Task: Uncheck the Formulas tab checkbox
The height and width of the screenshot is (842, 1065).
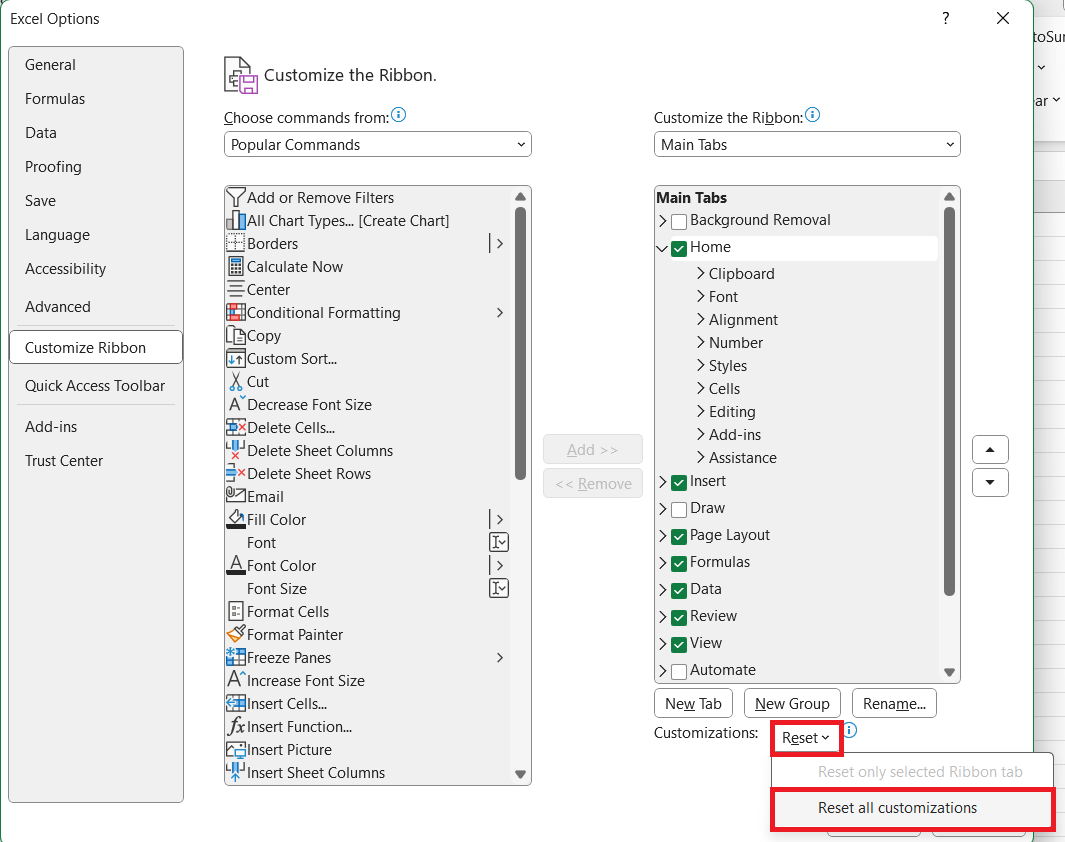Action: [679, 564]
